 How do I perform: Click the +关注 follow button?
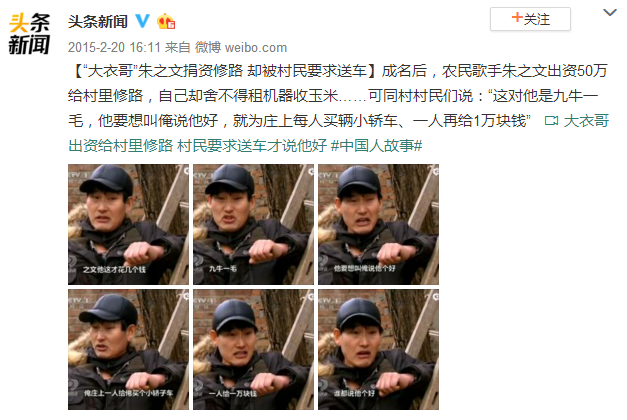[530, 19]
